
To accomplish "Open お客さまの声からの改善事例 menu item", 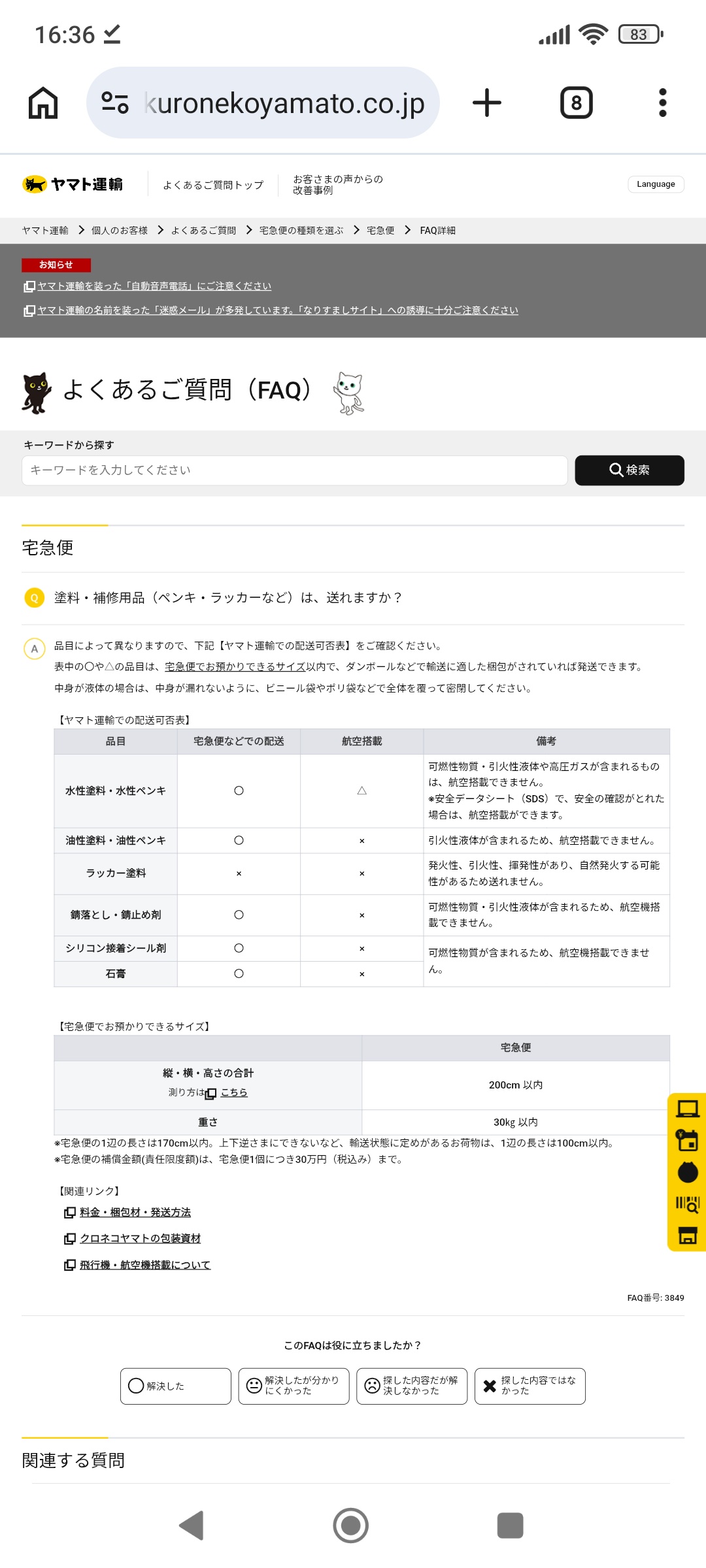I will click(337, 184).
